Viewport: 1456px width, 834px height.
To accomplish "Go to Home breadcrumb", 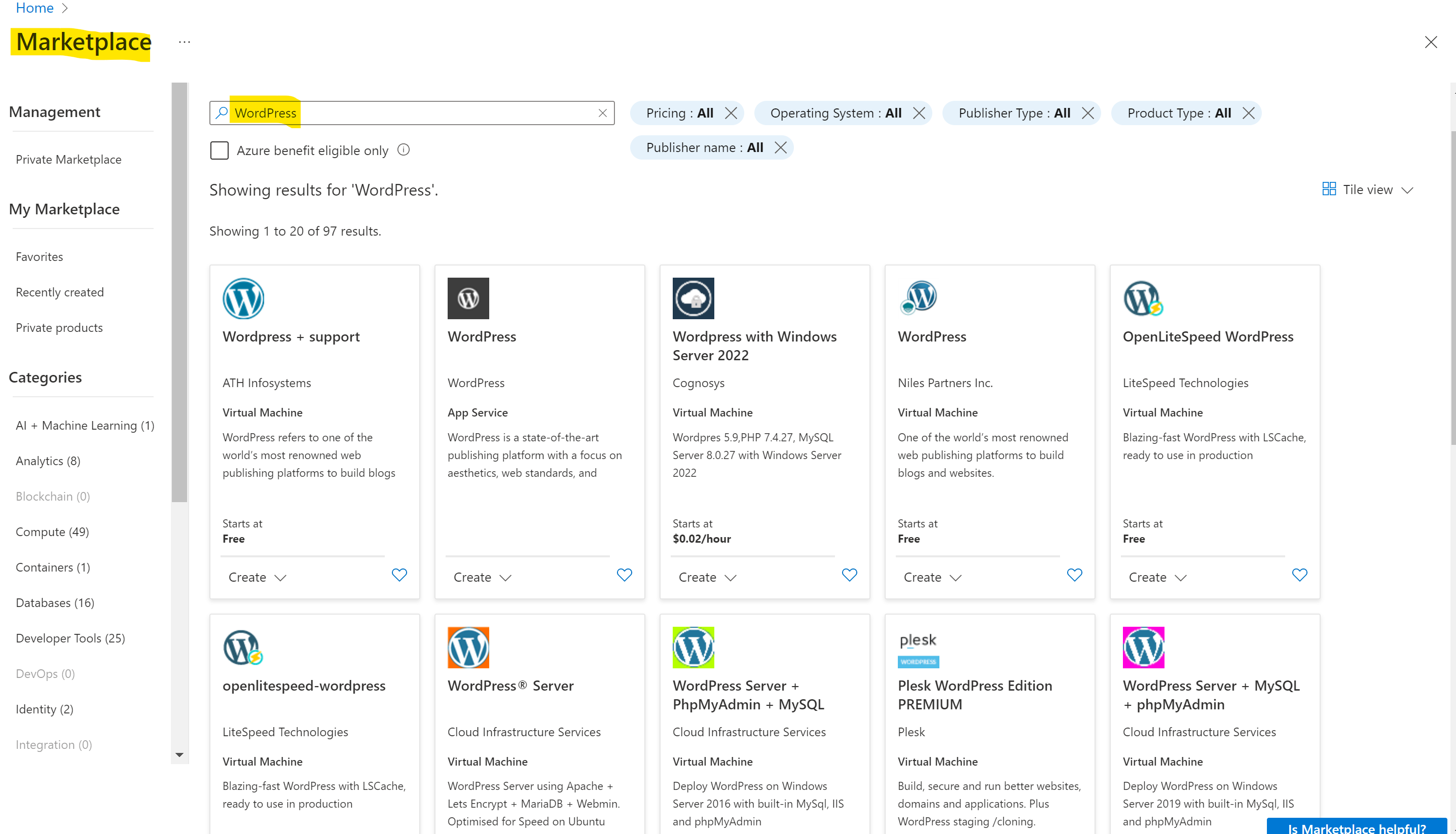I will 34,8.
